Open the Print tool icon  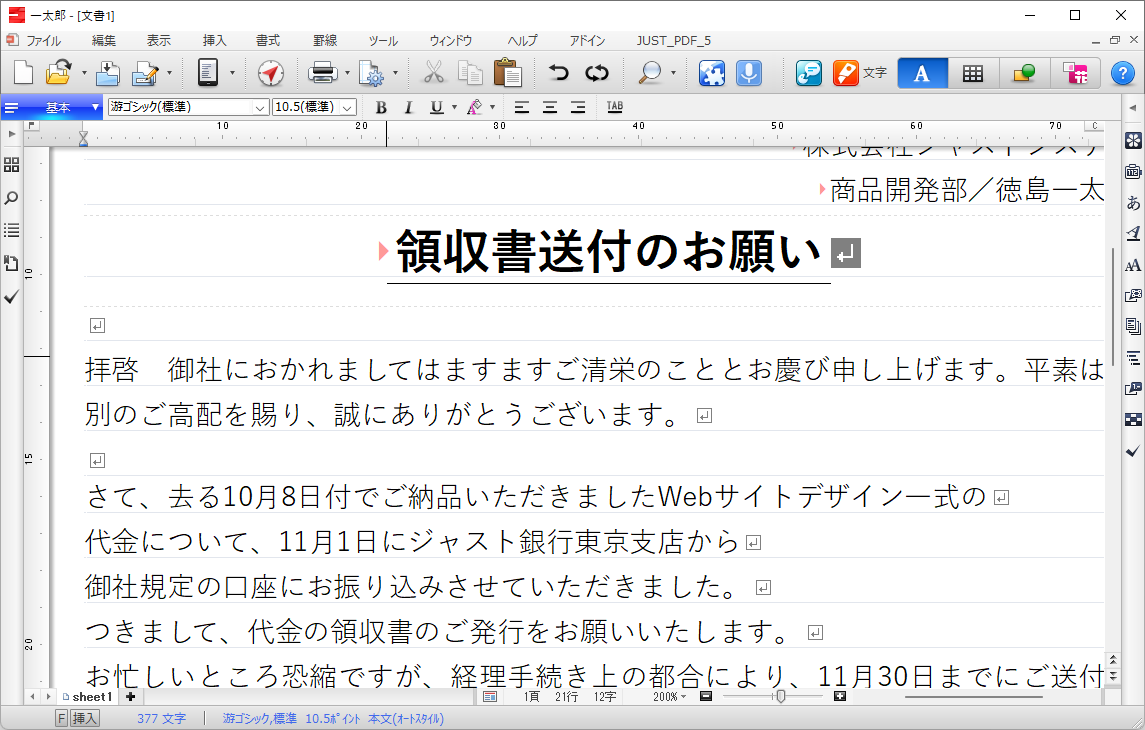pyautogui.click(x=323, y=72)
